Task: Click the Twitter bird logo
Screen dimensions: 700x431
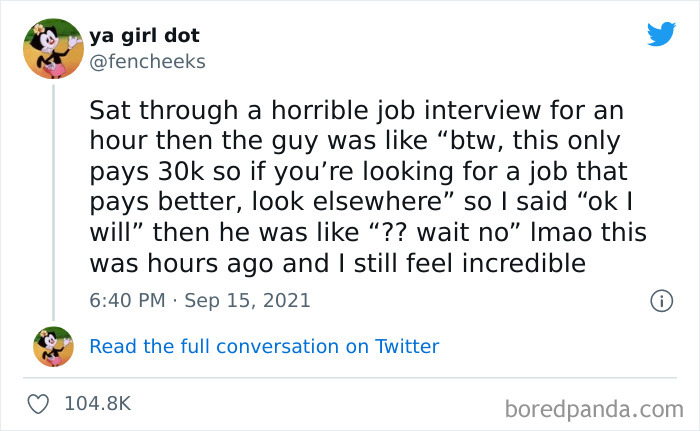Action: 661,34
